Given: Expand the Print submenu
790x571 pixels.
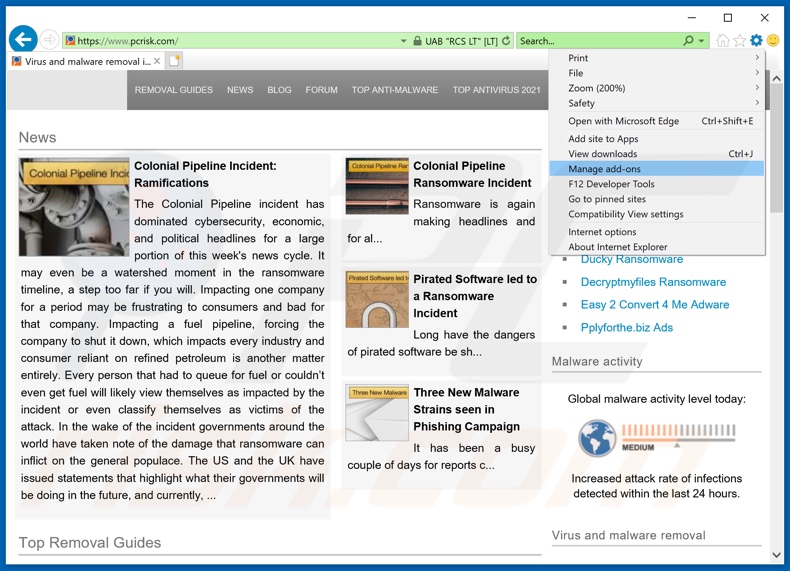Looking at the screenshot, I should point(656,58).
